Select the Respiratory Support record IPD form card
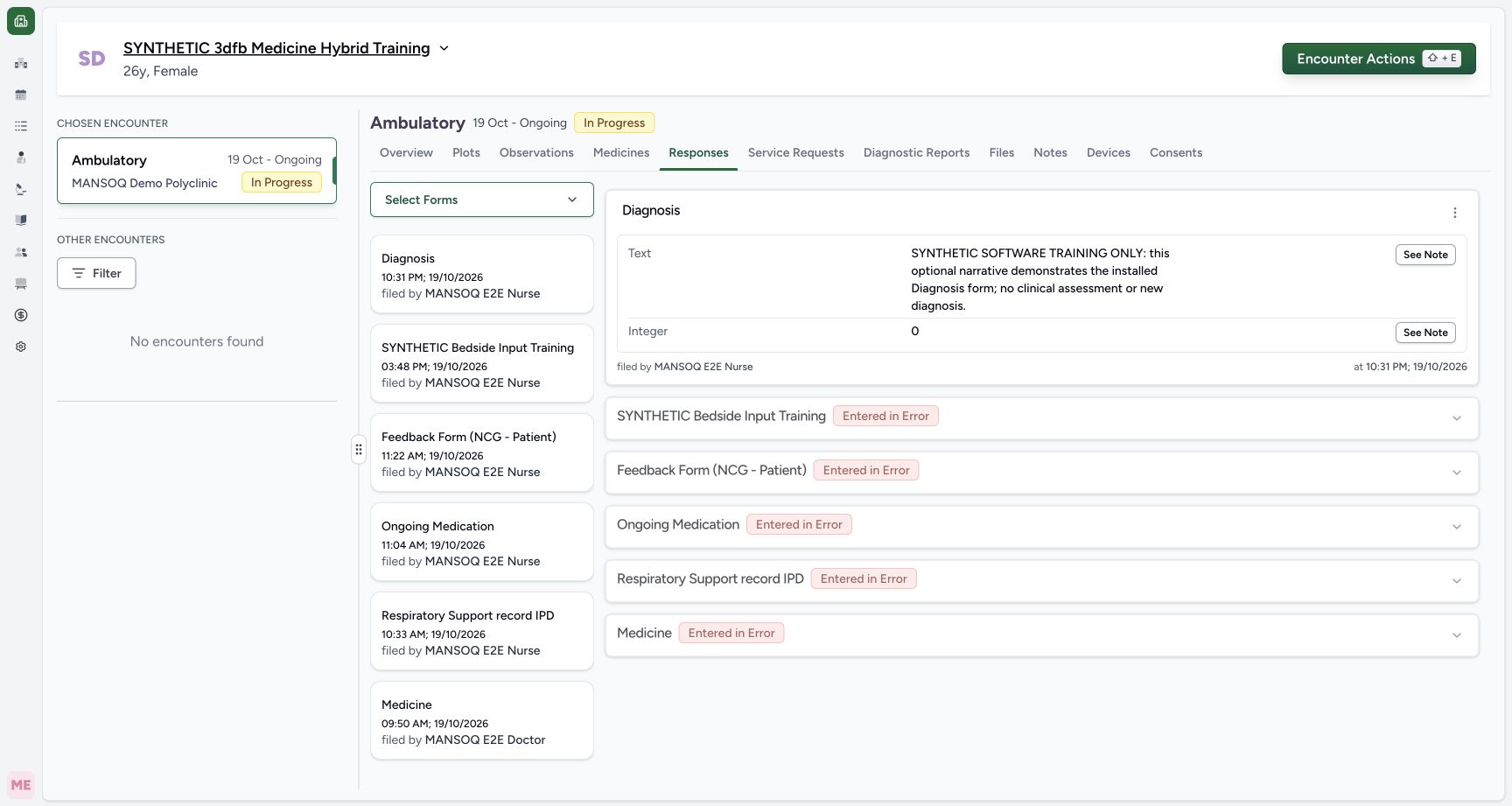 click(x=482, y=631)
